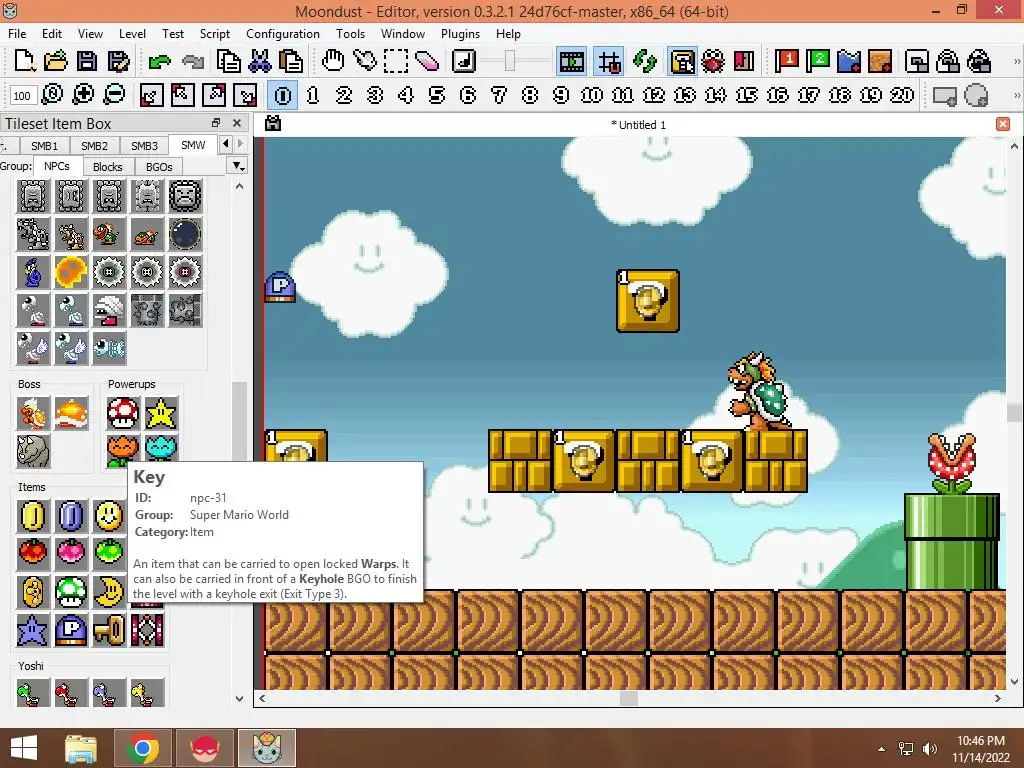
Task: Float the Tileset Item Box panel
Action: (x=216, y=123)
